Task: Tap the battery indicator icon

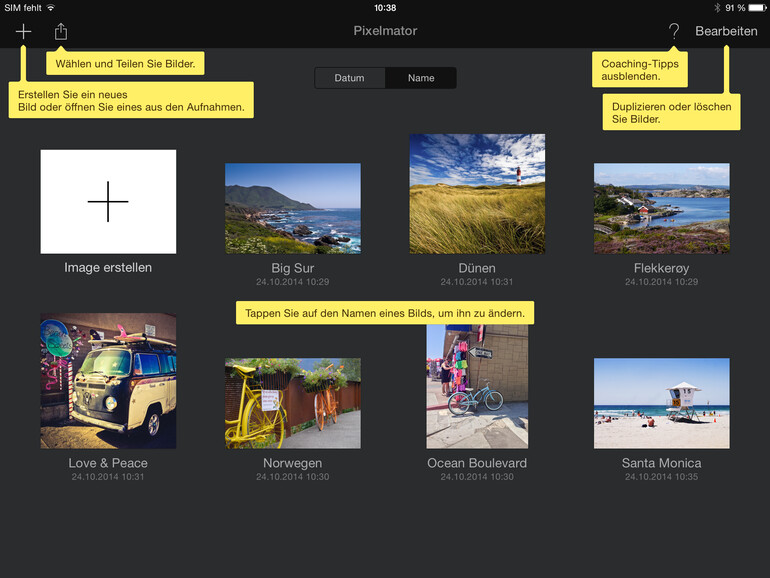Action: (x=757, y=7)
